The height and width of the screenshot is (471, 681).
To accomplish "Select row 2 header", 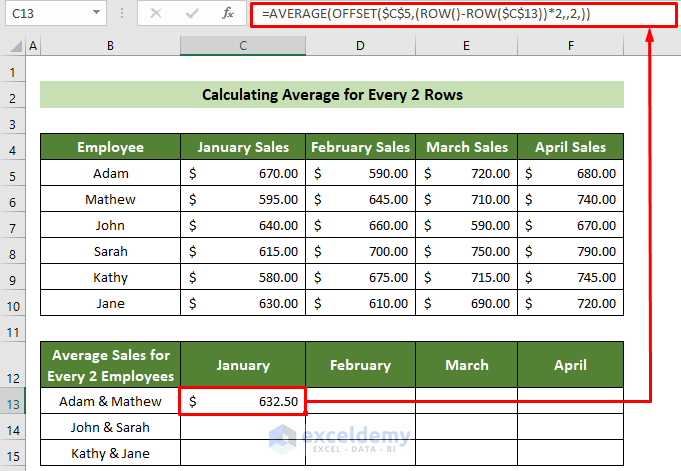I will click(13, 95).
